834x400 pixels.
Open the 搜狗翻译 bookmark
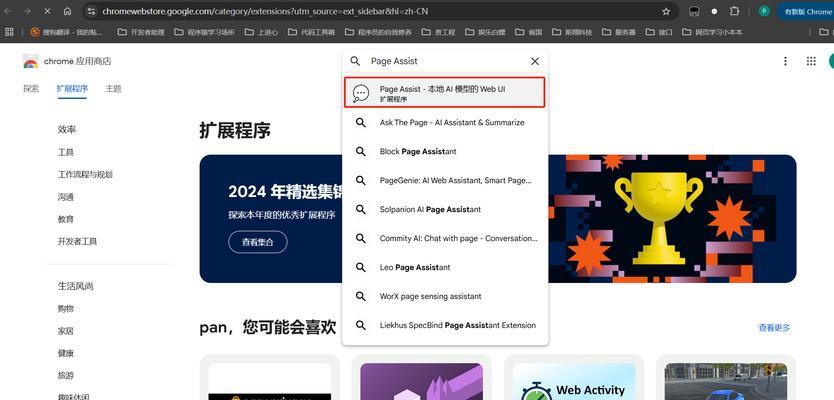(66, 32)
